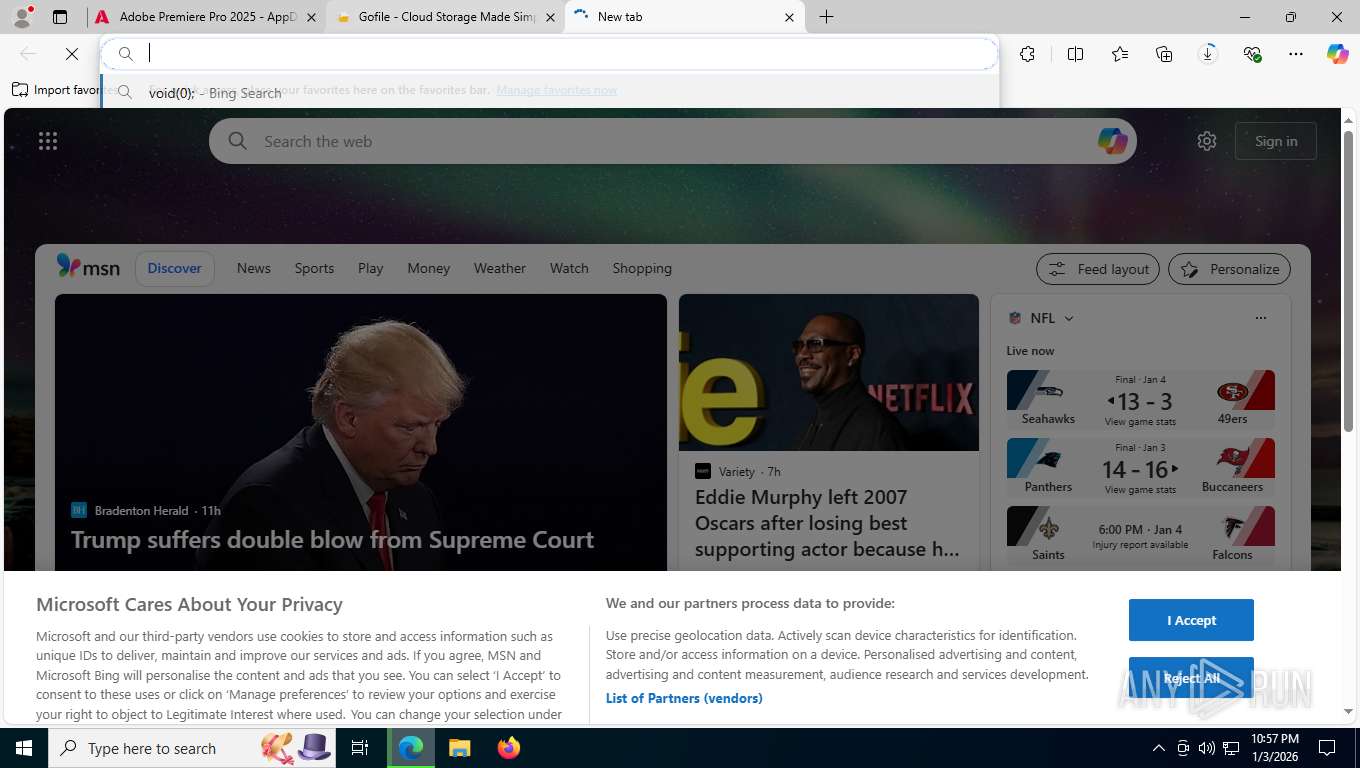Image resolution: width=1360 pixels, height=768 pixels.
Task: Click the volume speaker tray icon
Action: pos(1206,748)
